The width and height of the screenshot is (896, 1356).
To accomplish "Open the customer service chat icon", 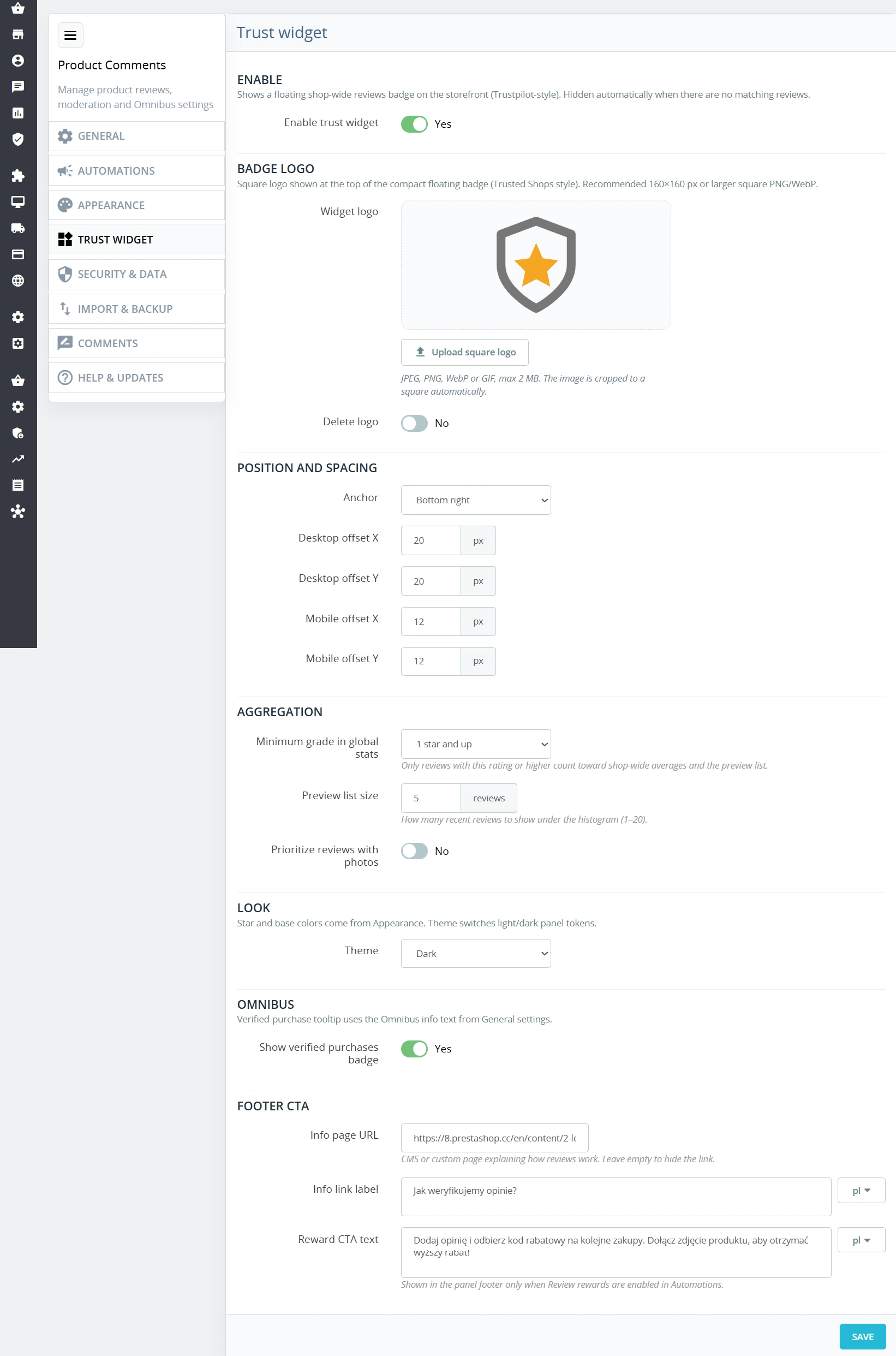I will pyautogui.click(x=17, y=87).
